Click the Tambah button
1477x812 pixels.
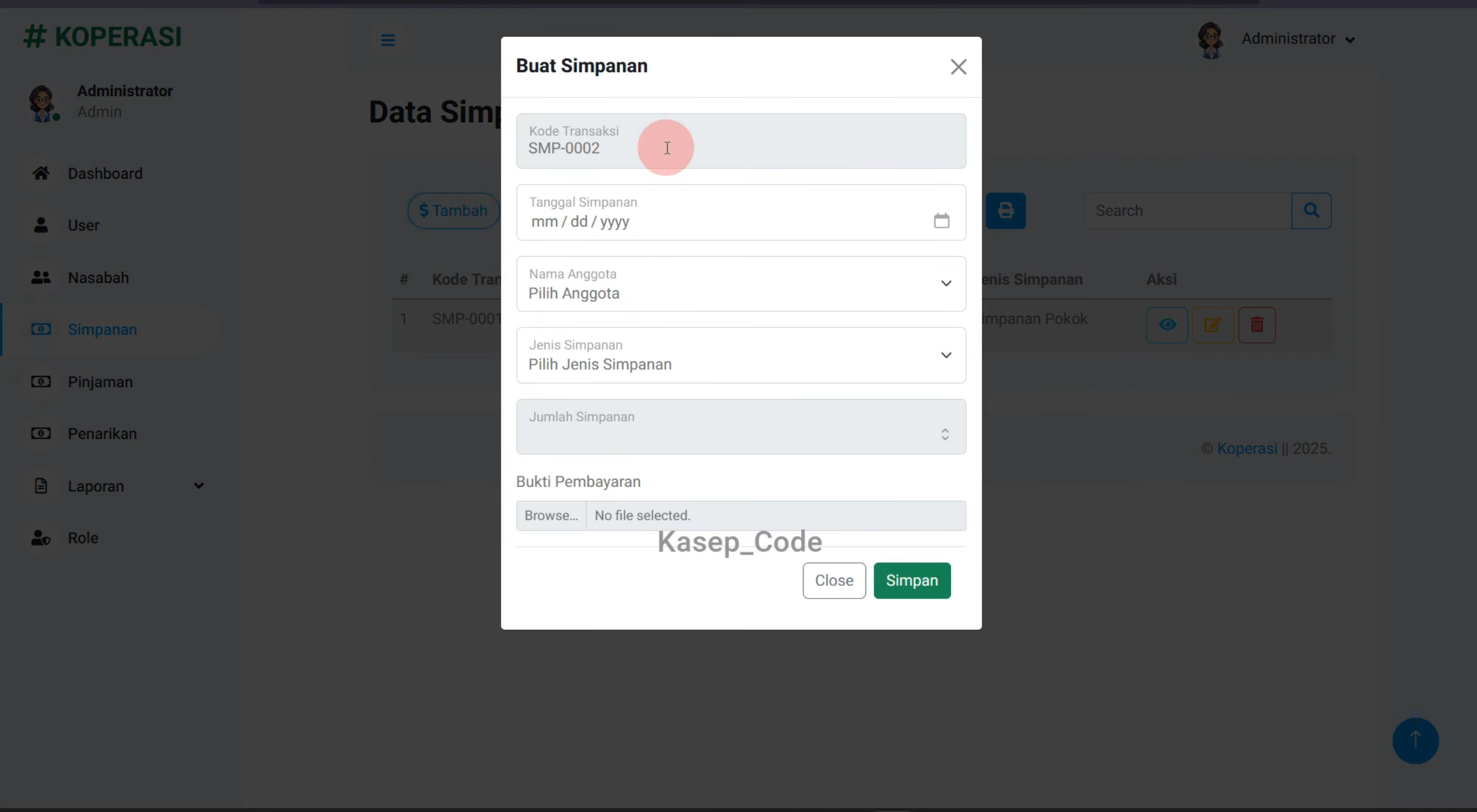pos(453,211)
